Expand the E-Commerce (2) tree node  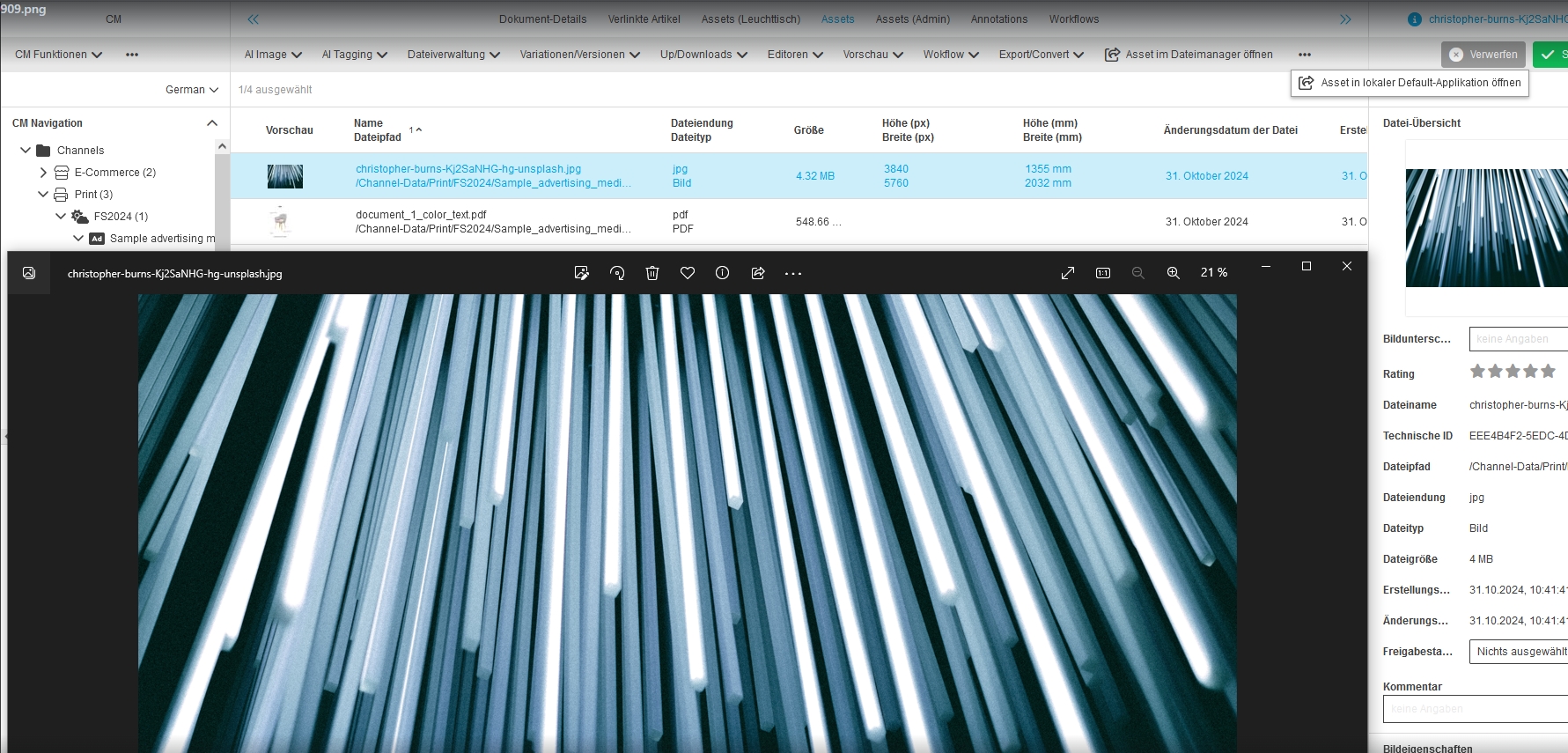point(43,173)
